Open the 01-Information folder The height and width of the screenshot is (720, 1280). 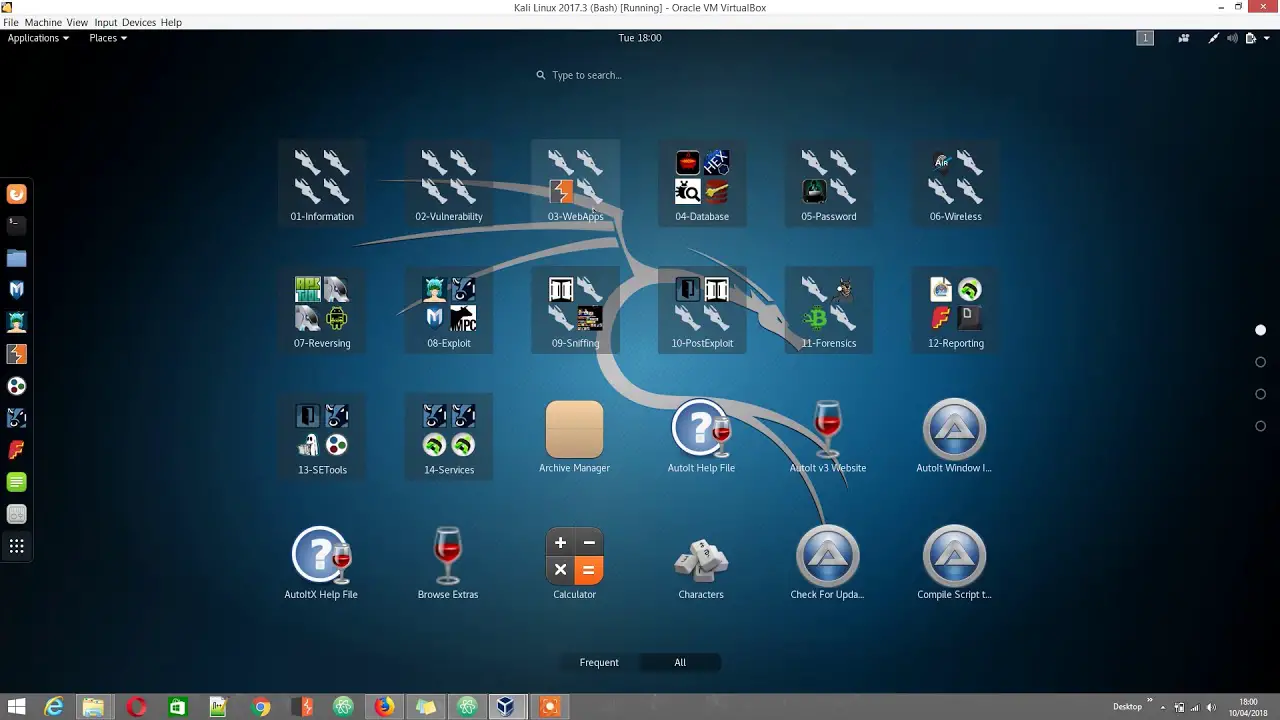click(x=322, y=184)
